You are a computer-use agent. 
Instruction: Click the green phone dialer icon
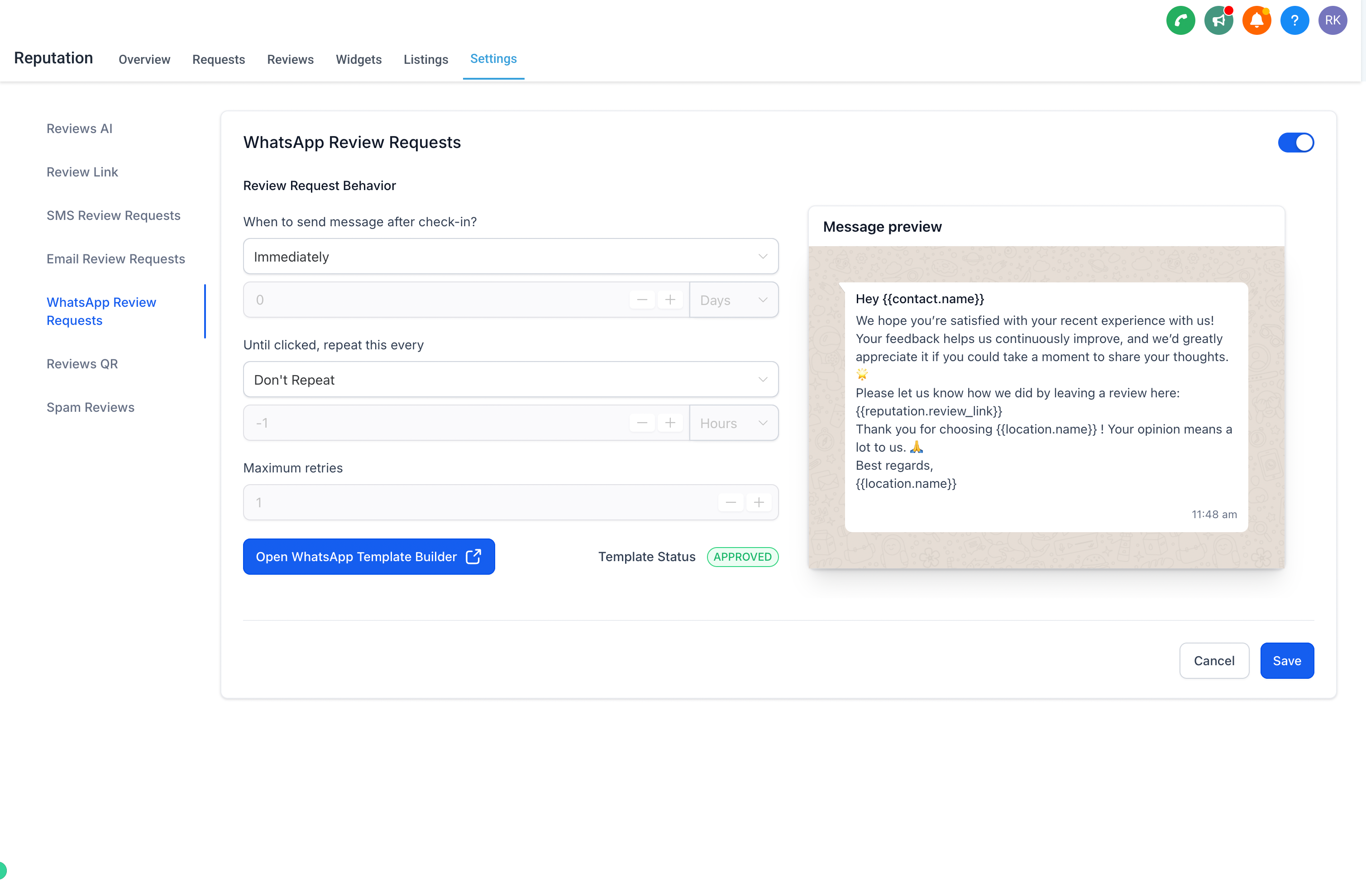pos(1180,21)
